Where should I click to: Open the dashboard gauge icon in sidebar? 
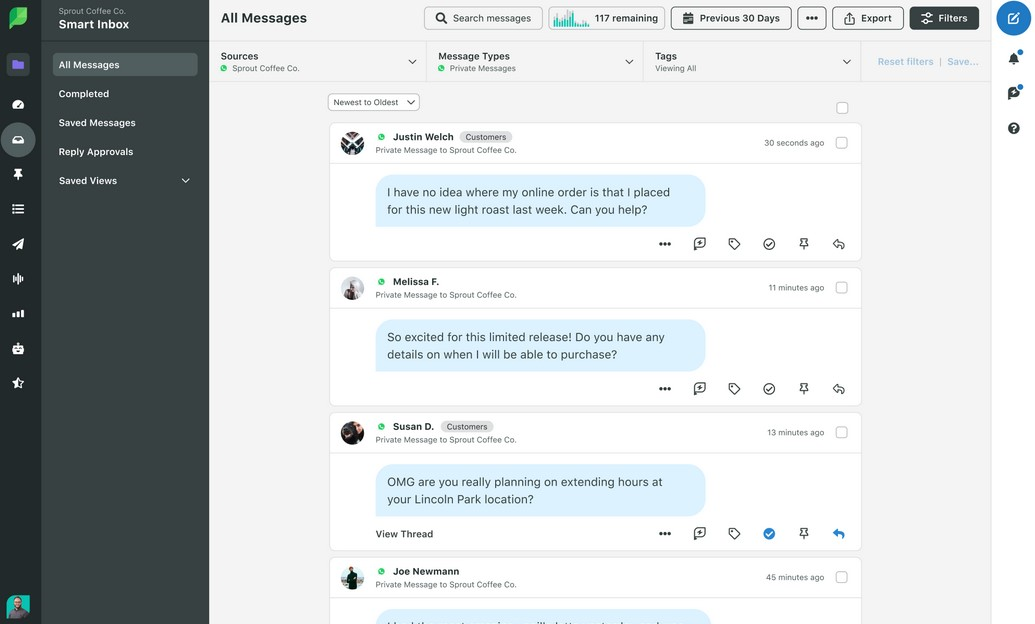coord(18,104)
